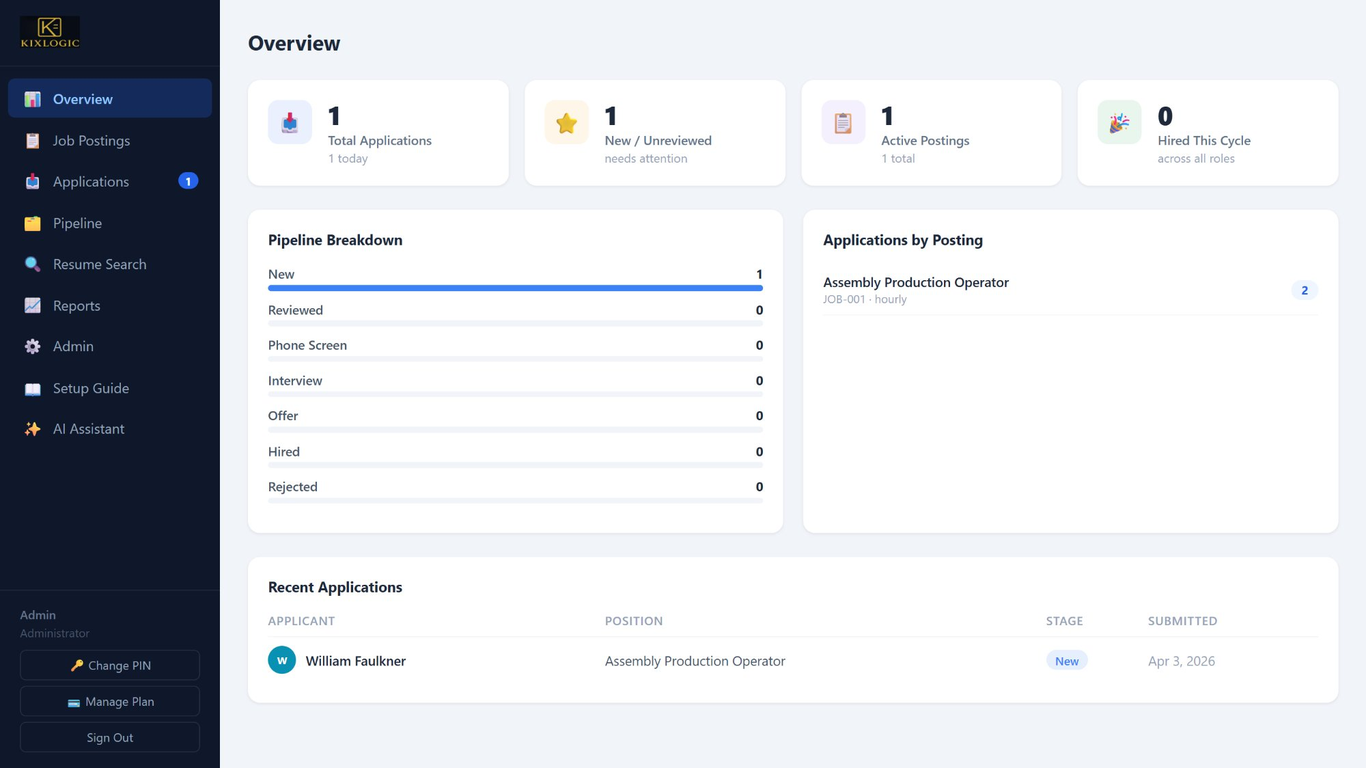
Task: Click the Offer stage label
Action: (x=283, y=416)
